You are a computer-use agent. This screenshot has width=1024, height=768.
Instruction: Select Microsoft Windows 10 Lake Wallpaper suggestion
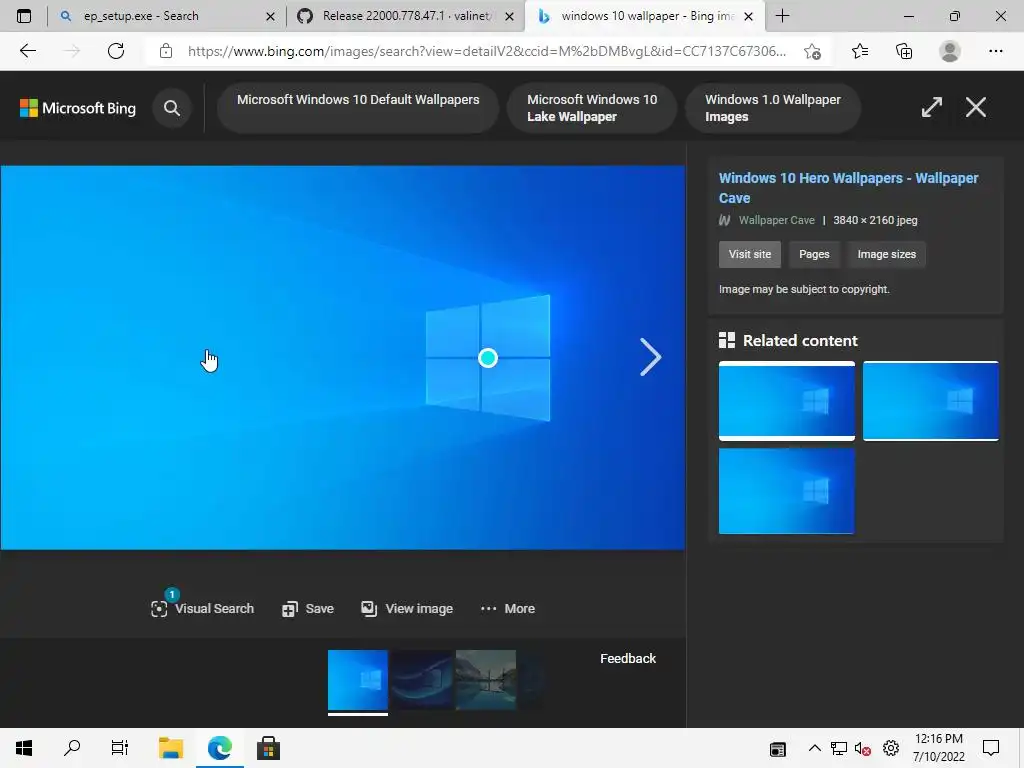tap(592, 108)
